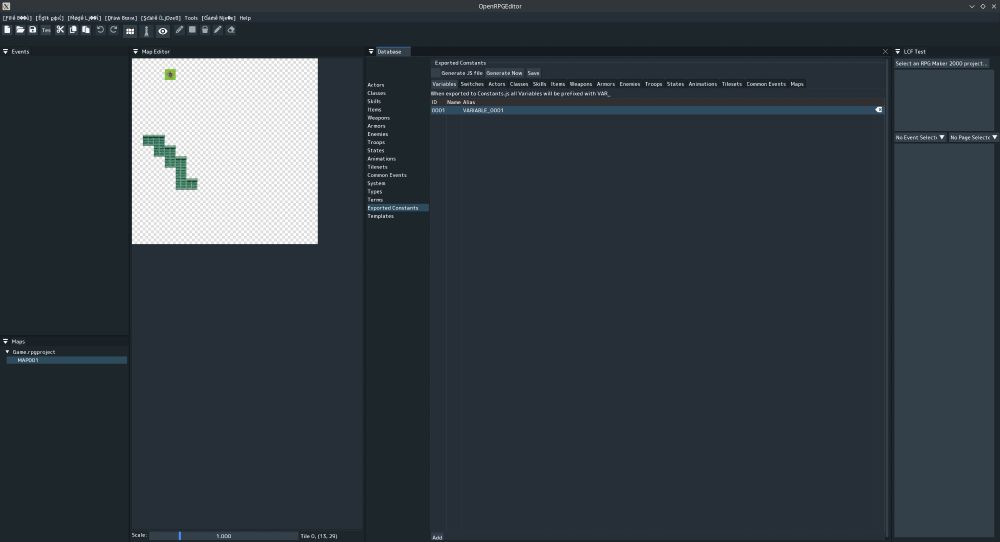Screen dimensions: 1000x542
Task: Select the grid map mode icon
Action: point(130,31)
